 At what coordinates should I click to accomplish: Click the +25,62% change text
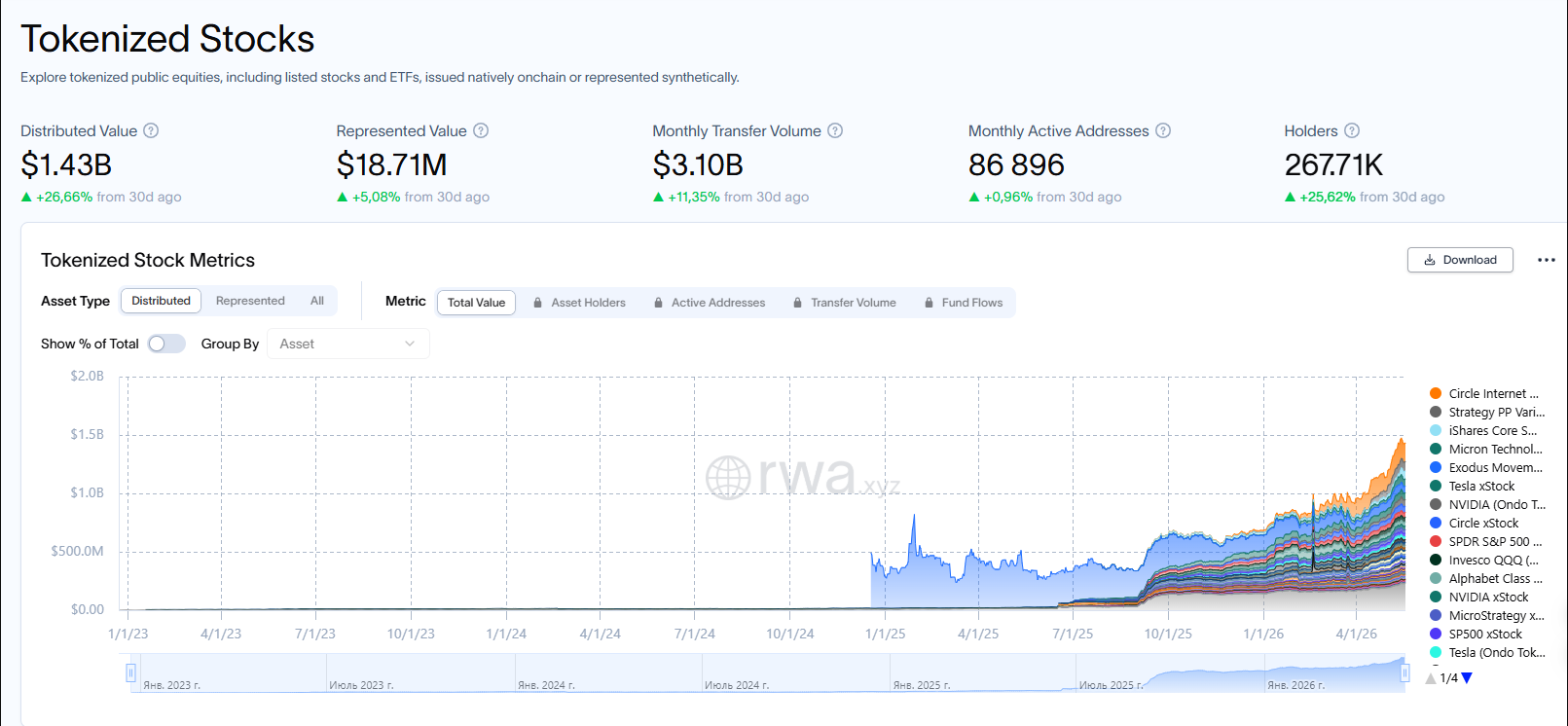coord(1328,197)
